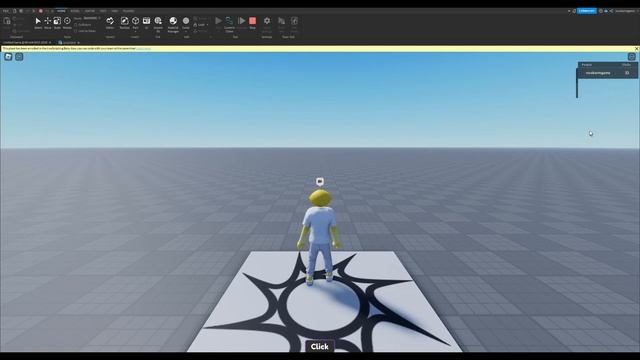This screenshot has height=360, width=640.
Task: Click the Click prompt button
Action: 320,347
